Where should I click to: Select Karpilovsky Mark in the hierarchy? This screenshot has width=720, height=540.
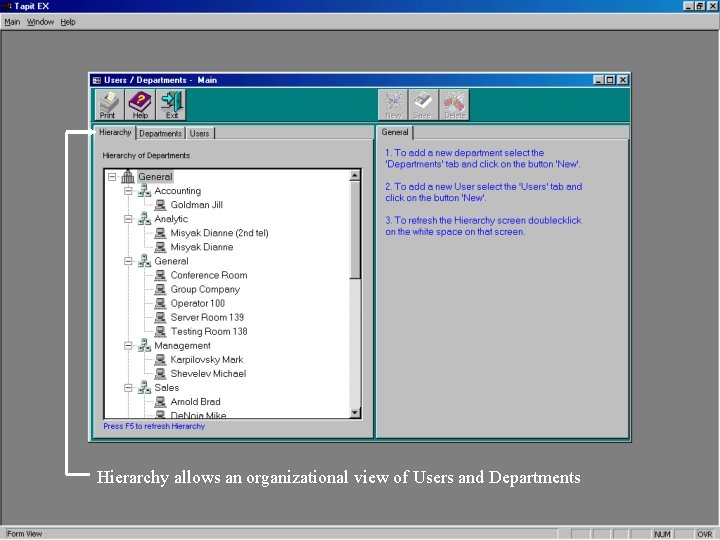(x=207, y=360)
